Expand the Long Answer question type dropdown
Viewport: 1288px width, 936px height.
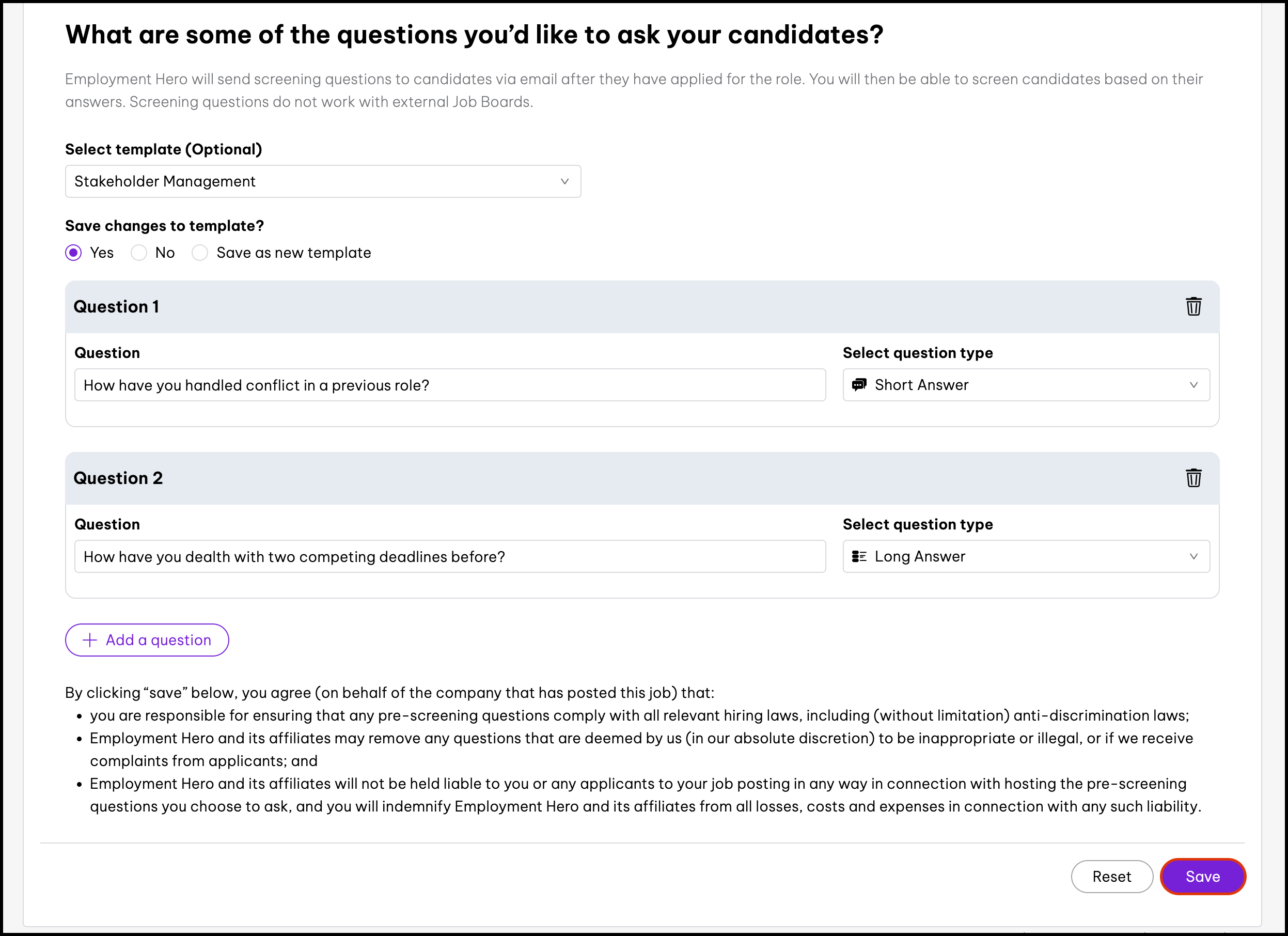[1026, 557]
